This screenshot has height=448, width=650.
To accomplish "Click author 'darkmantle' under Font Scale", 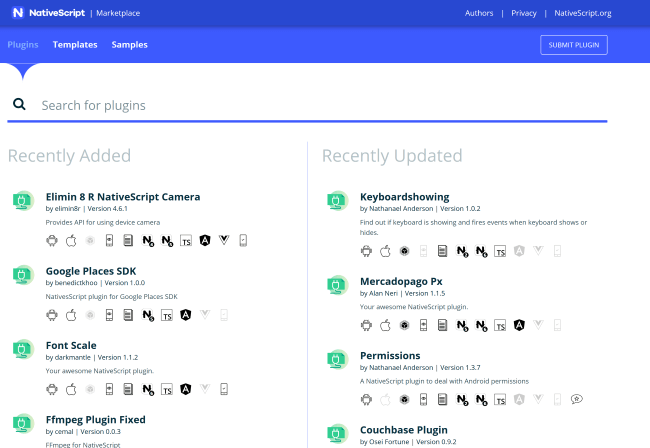I will click(x=73, y=357).
